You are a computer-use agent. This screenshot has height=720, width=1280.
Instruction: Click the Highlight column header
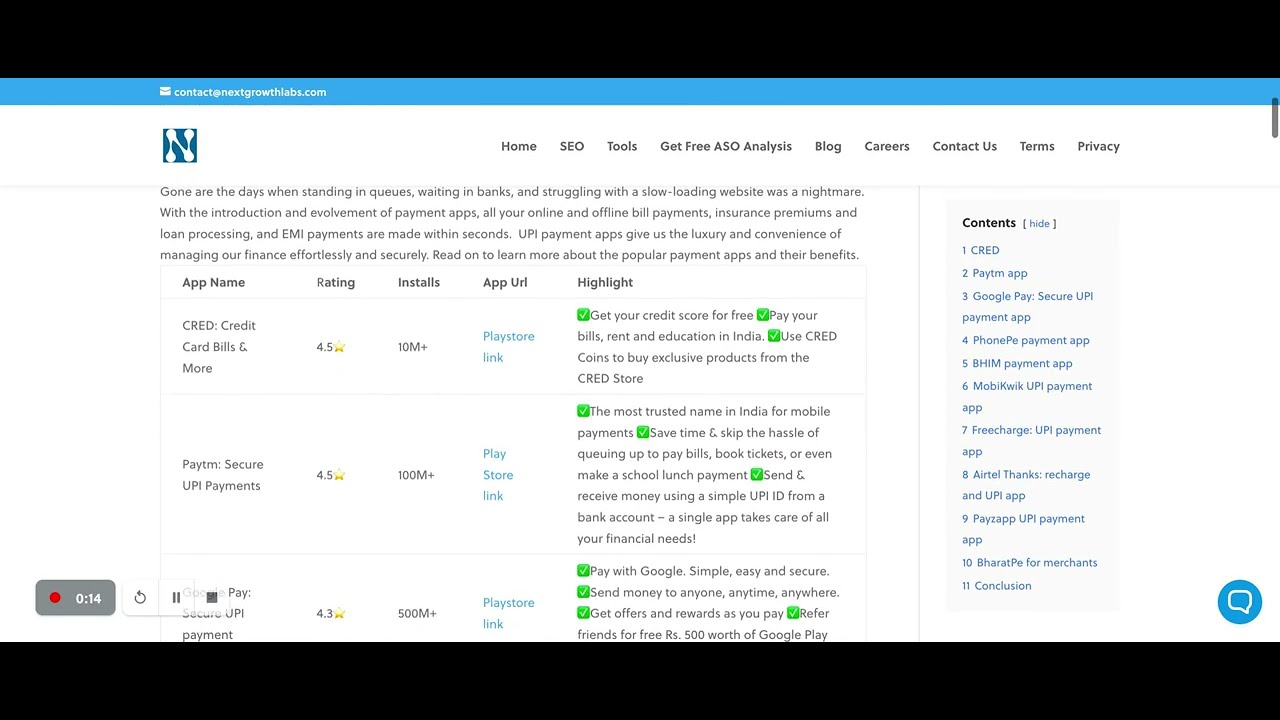pos(605,283)
